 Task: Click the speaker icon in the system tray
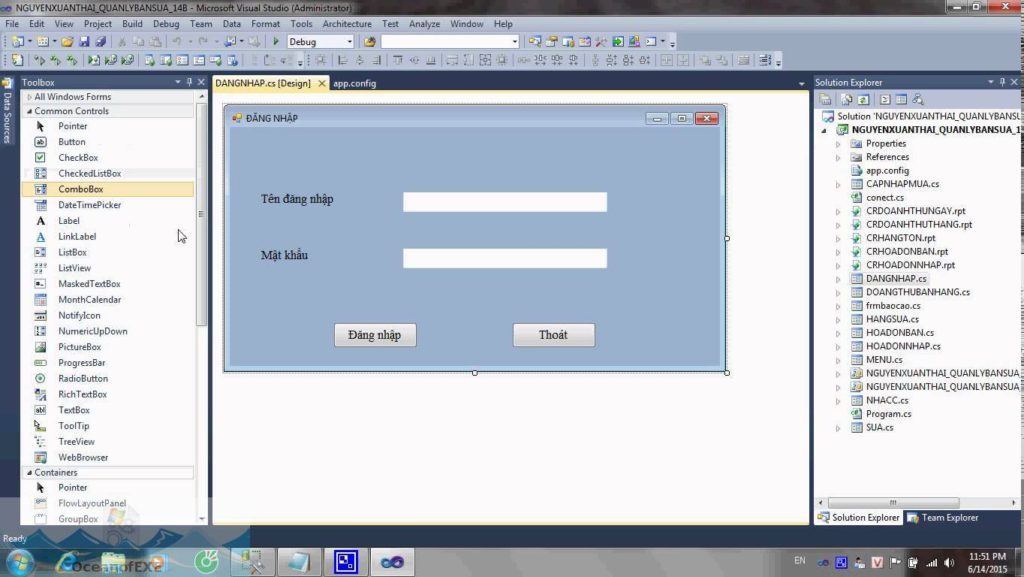[x=948, y=561]
